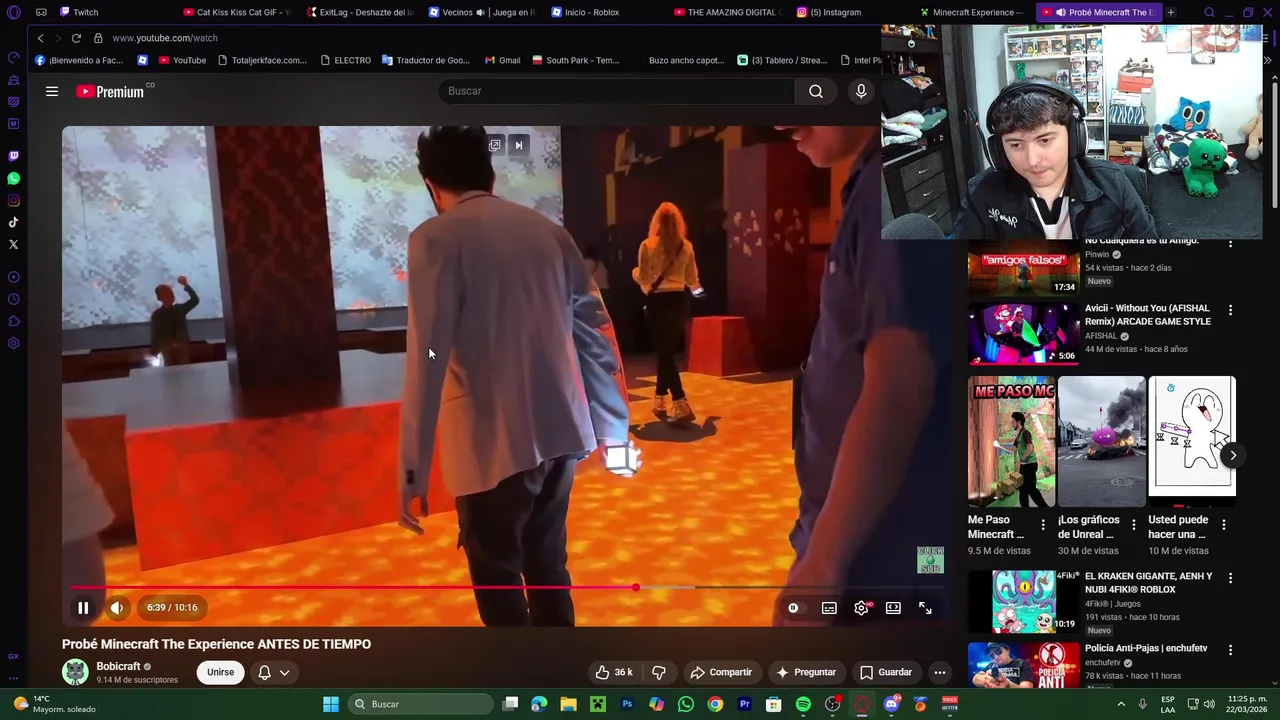Switch to theater mode

tap(893, 607)
